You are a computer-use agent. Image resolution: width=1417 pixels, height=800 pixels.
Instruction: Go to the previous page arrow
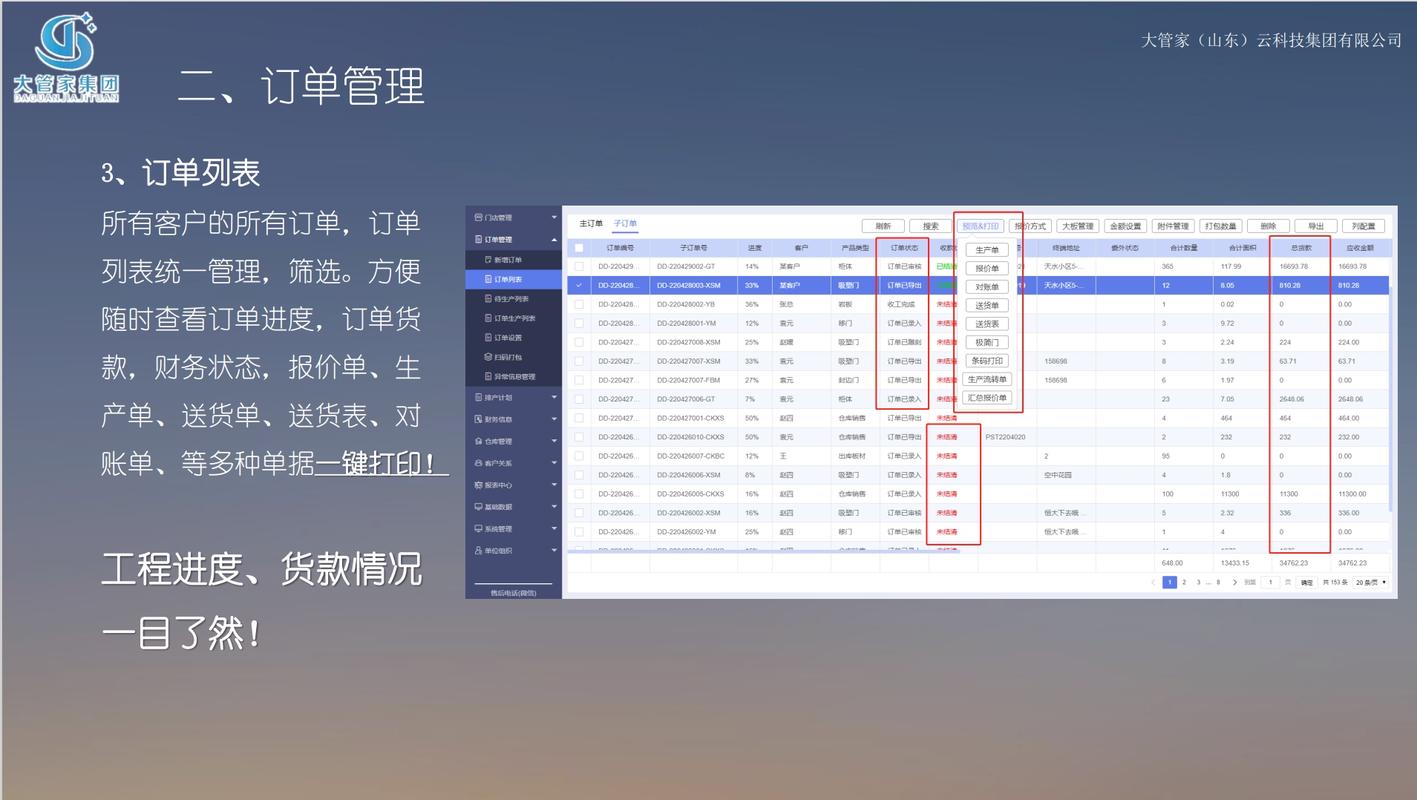click(x=1153, y=582)
